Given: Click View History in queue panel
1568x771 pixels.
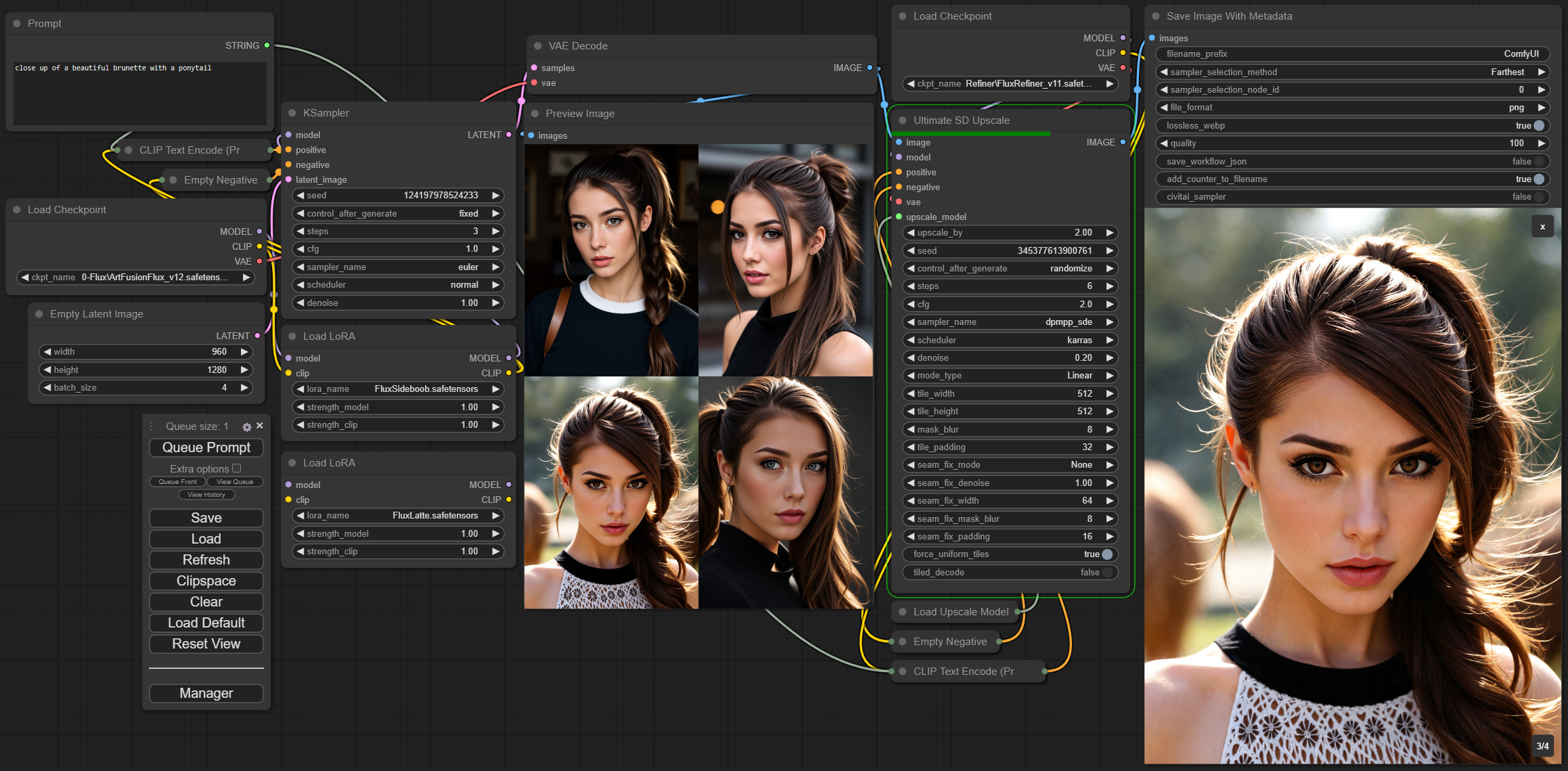Looking at the screenshot, I should pyautogui.click(x=206, y=495).
